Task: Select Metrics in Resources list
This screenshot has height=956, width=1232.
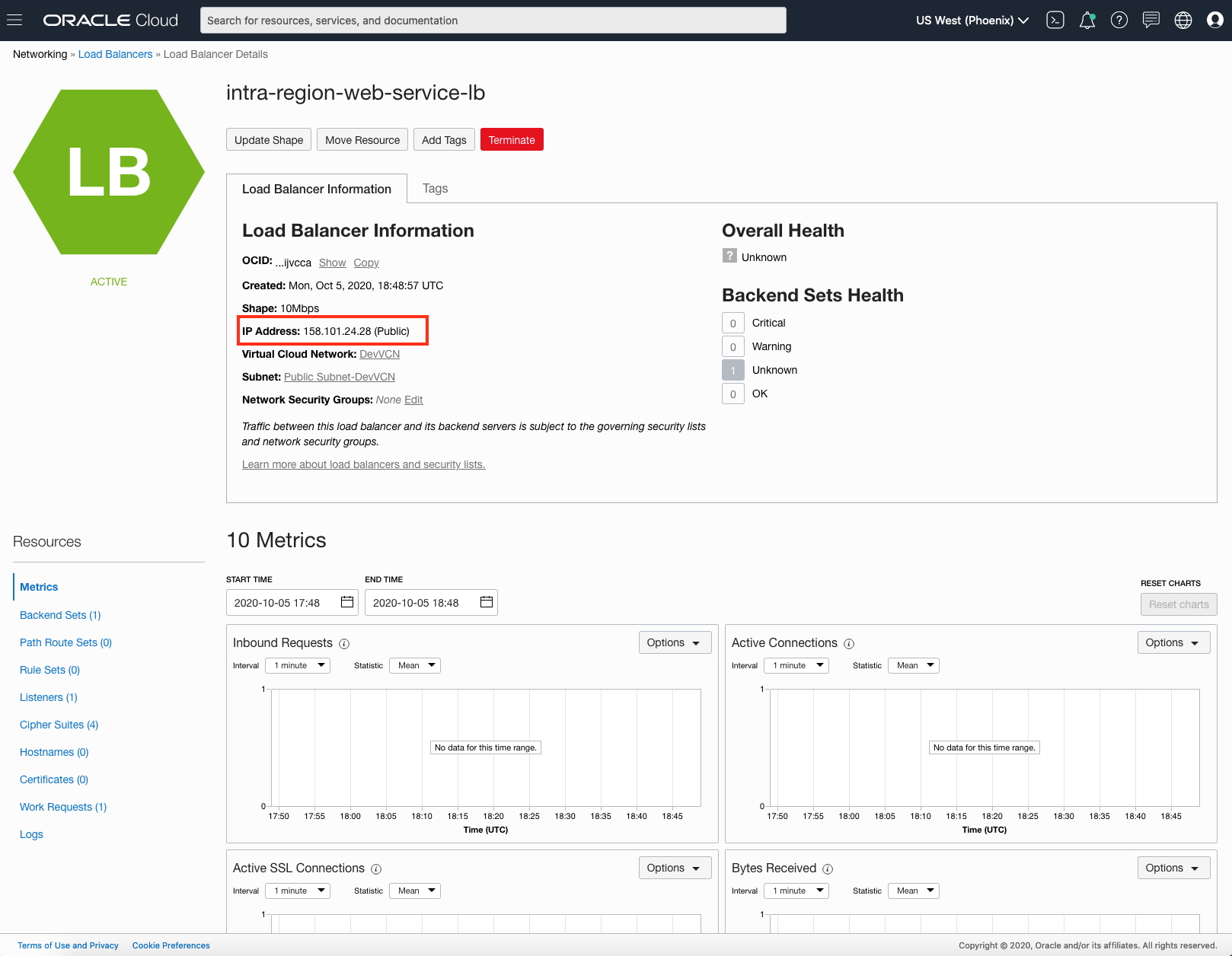Action: [39, 587]
